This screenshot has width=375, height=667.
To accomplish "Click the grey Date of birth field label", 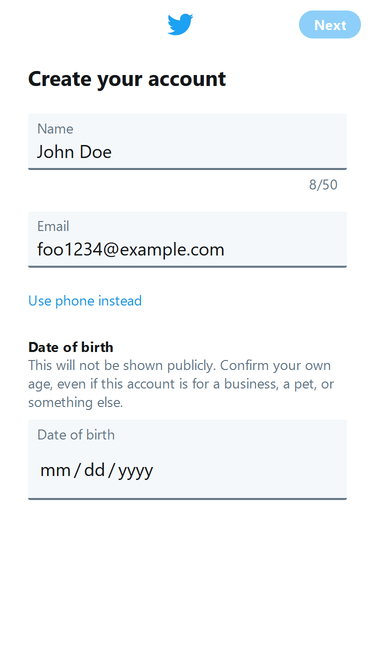I will tap(76, 435).
